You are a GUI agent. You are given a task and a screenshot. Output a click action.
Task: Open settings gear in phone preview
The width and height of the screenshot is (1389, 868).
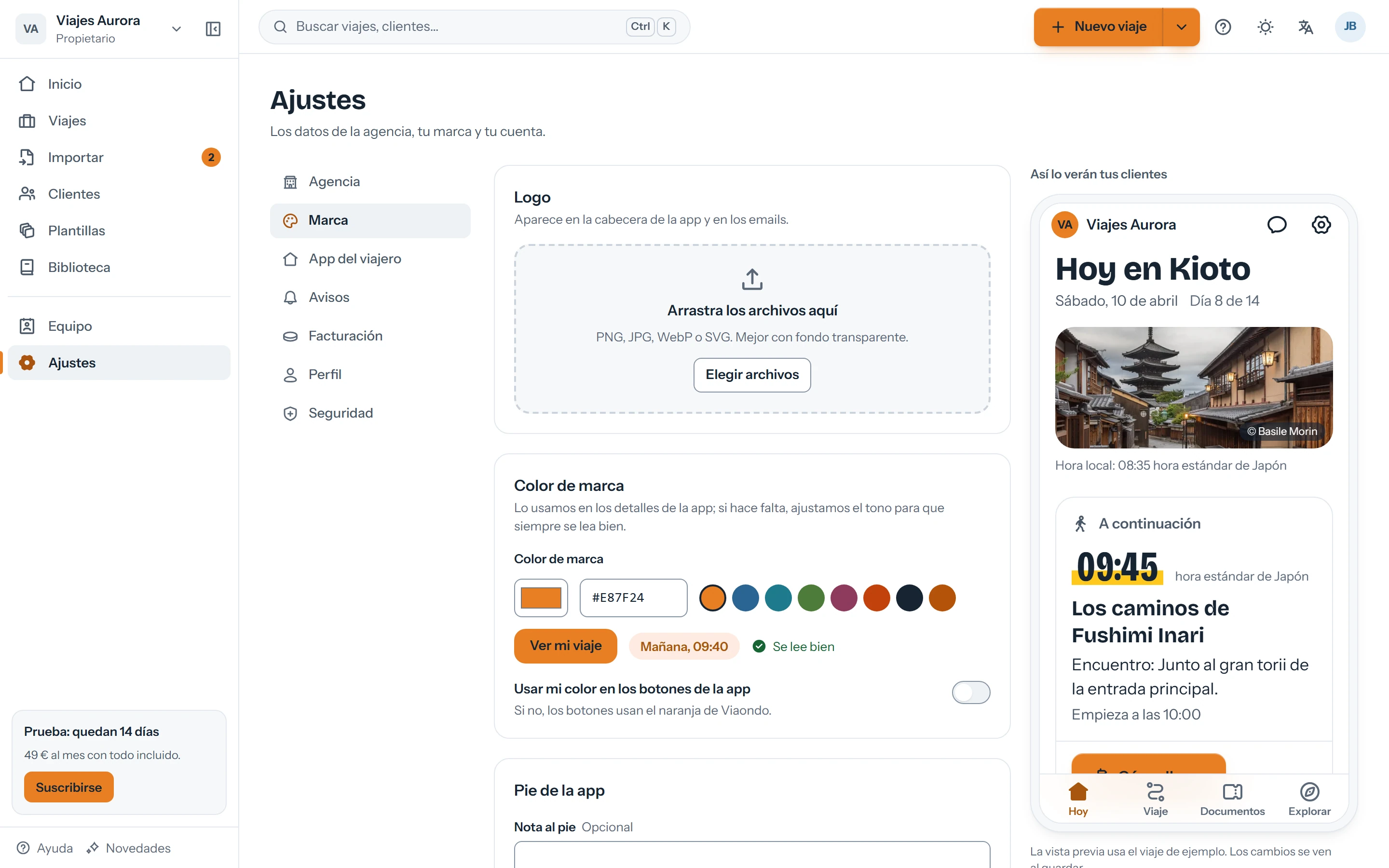click(1321, 224)
